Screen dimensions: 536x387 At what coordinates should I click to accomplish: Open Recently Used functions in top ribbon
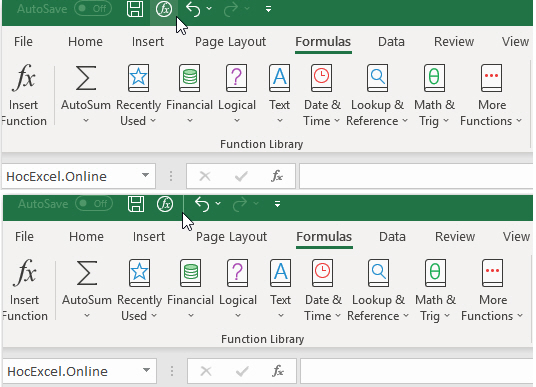point(138,95)
